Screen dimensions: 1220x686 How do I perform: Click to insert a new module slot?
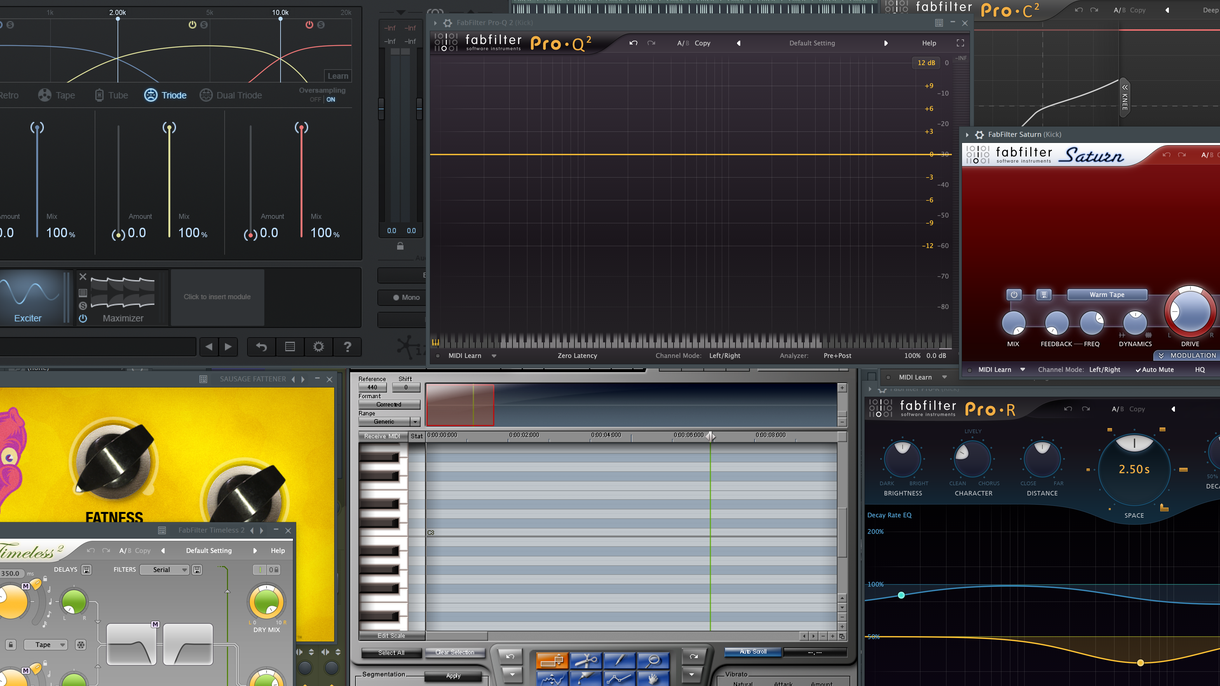tap(217, 297)
